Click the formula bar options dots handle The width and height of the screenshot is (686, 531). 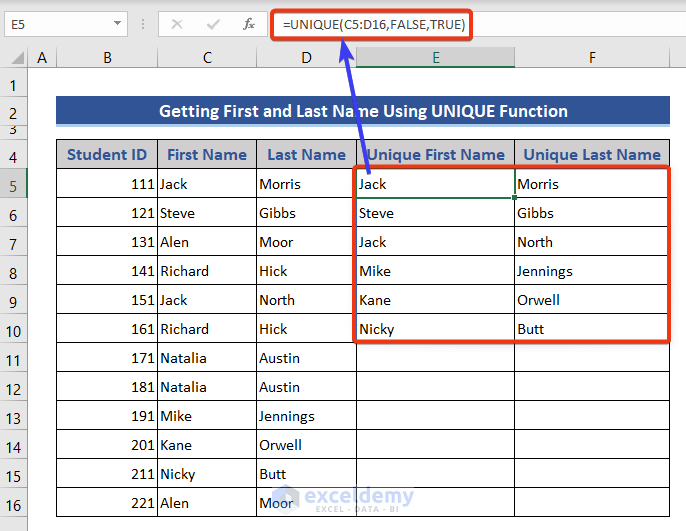click(143, 24)
